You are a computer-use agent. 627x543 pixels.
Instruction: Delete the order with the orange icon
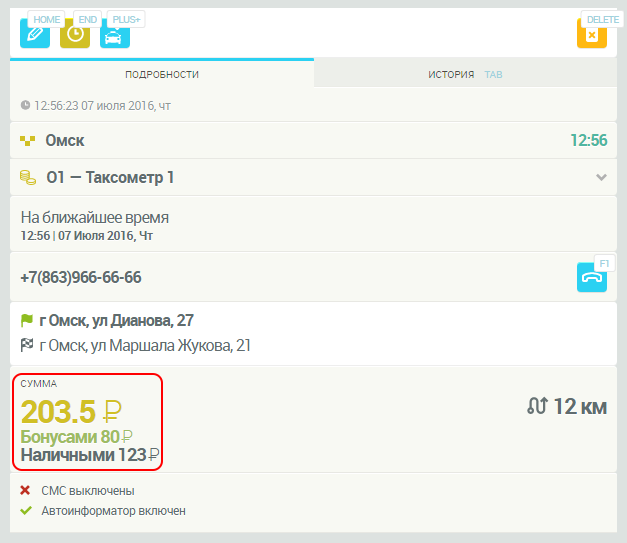[591, 35]
